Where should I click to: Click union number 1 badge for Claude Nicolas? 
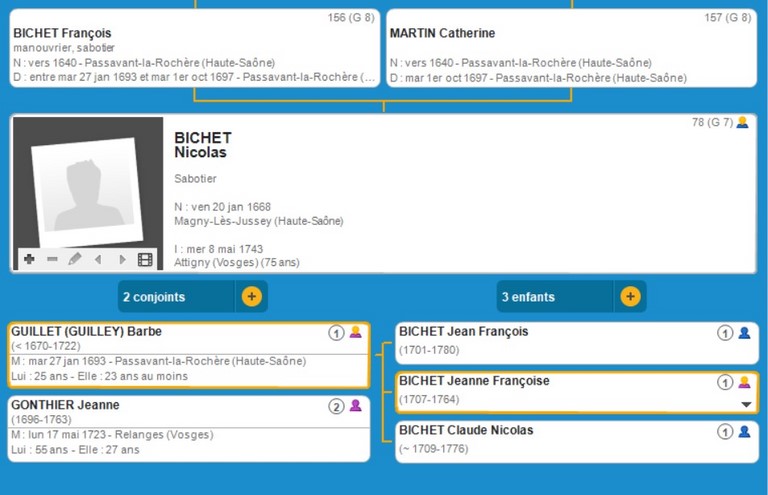(725, 431)
